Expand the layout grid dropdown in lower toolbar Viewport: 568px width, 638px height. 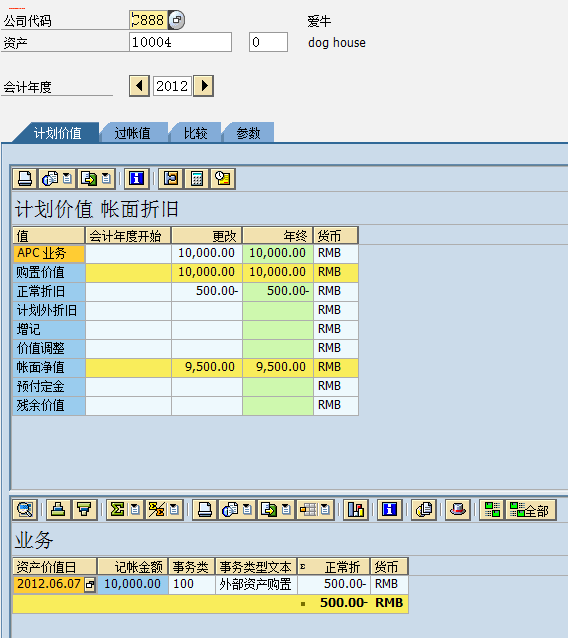[x=326, y=509]
